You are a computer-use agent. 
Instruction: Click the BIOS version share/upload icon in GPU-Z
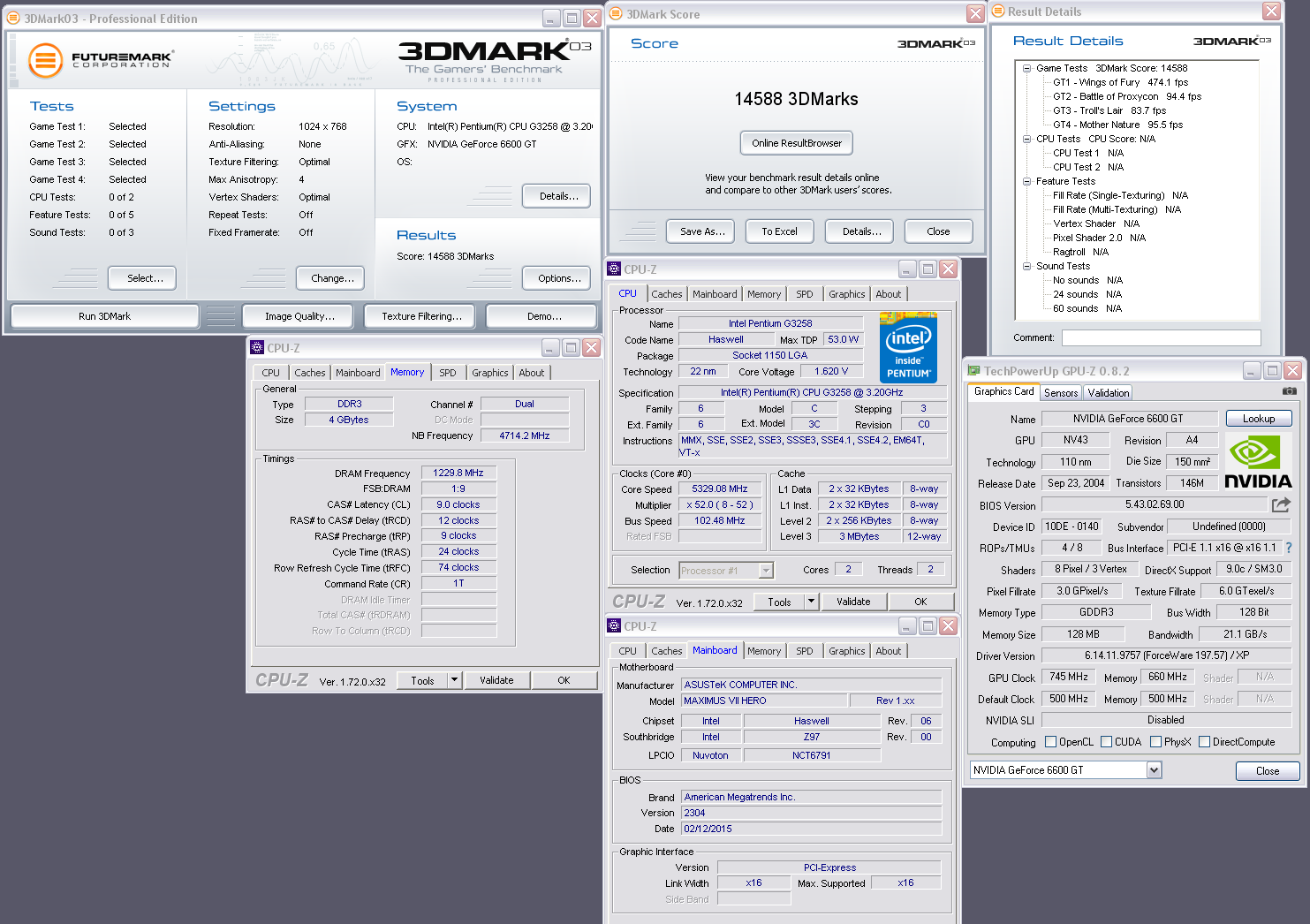(1281, 504)
